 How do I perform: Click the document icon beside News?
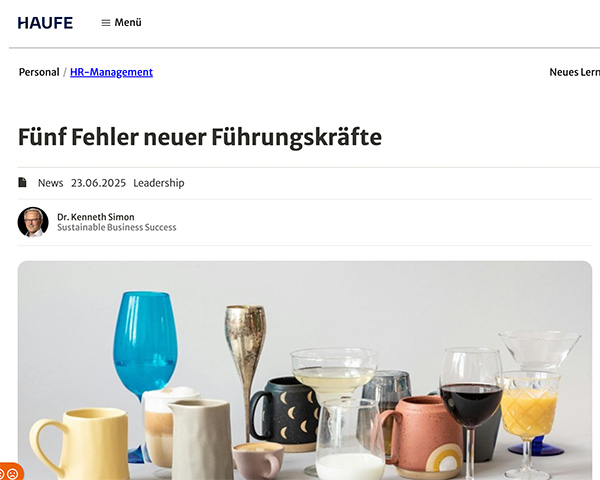tap(23, 183)
